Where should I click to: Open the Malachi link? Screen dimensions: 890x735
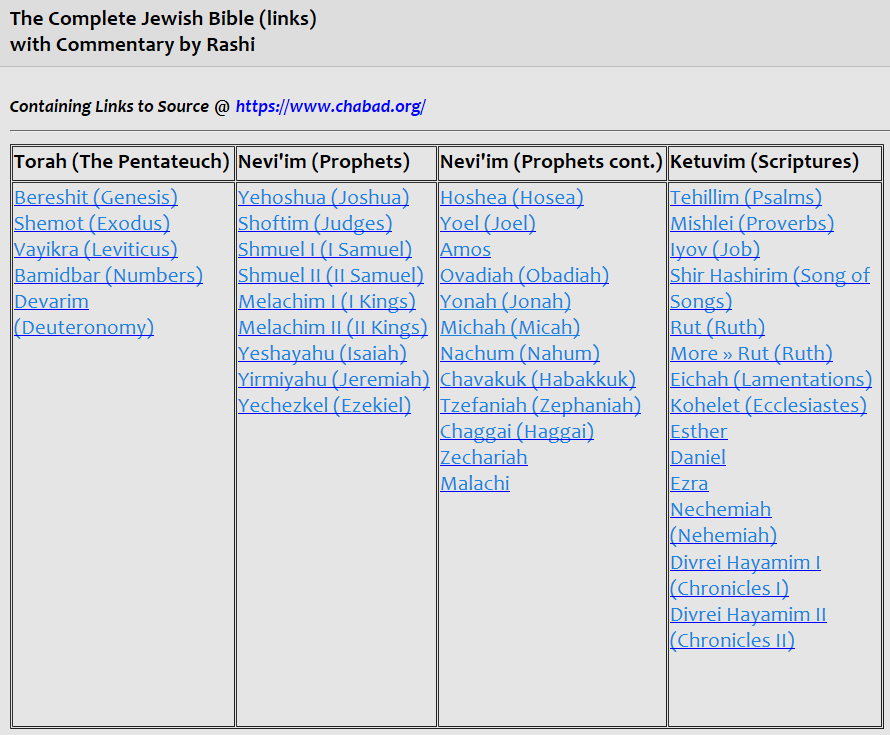click(475, 484)
